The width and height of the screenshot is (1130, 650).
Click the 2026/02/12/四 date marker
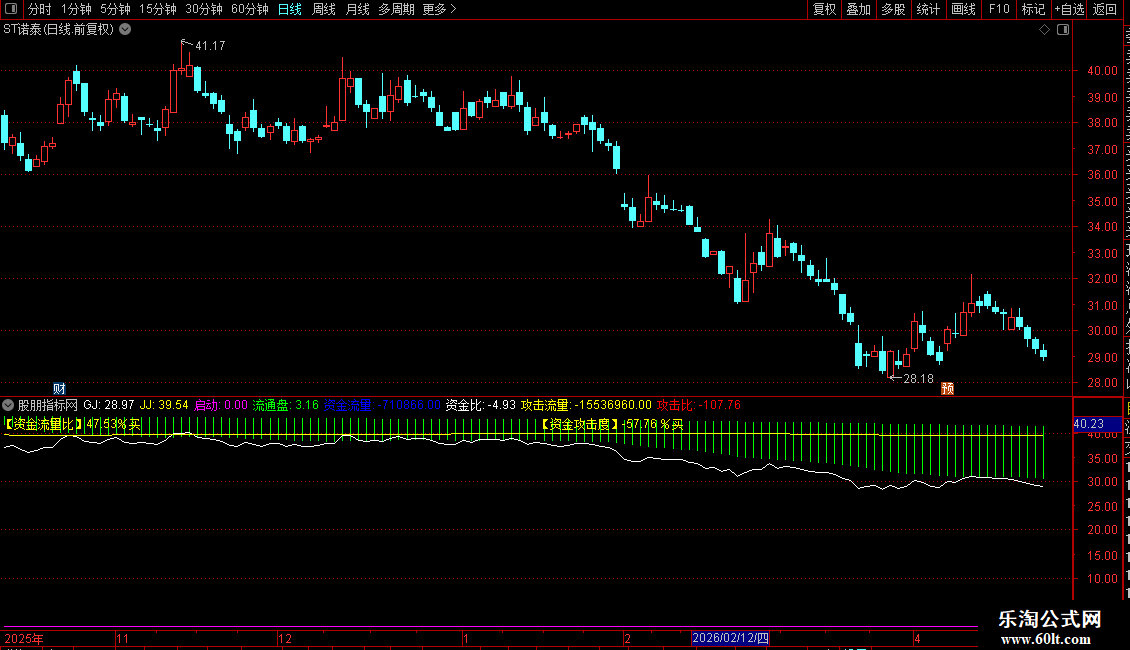[x=730, y=638]
